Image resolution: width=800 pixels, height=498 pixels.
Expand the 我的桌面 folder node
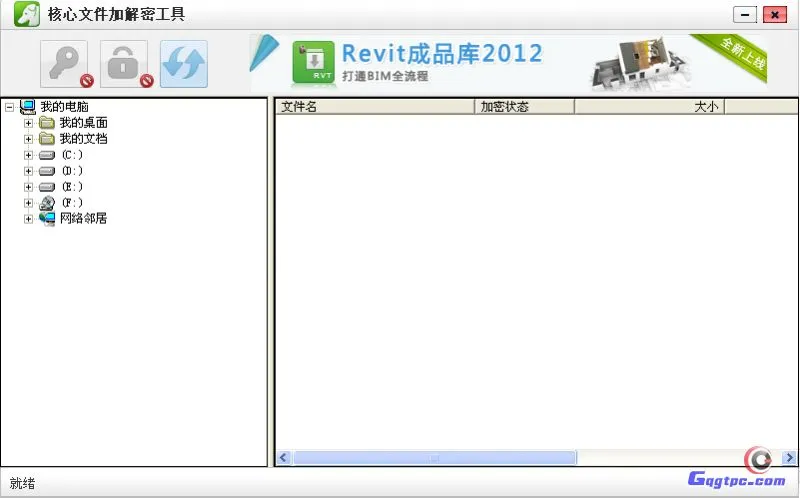tap(29, 123)
